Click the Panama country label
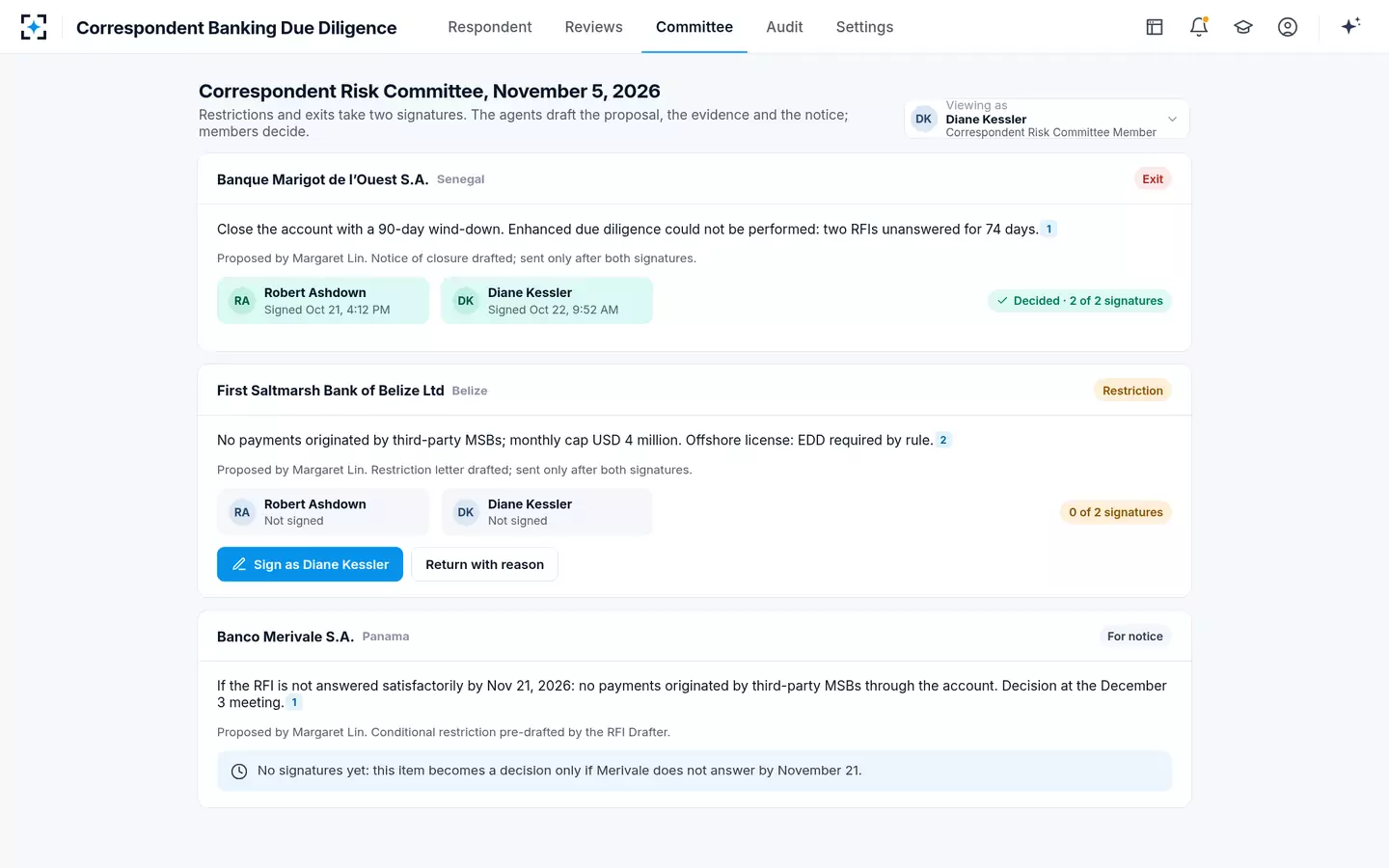The height and width of the screenshot is (868, 1389). (386, 637)
